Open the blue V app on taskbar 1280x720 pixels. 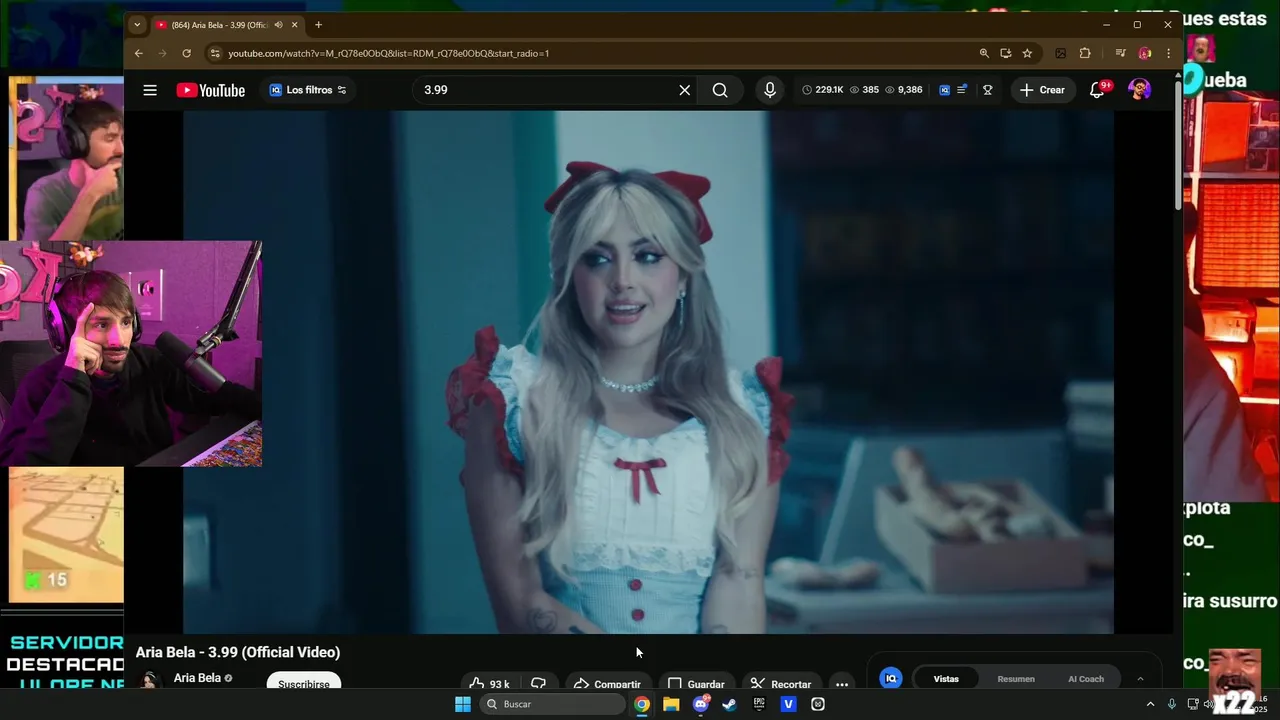coord(789,704)
